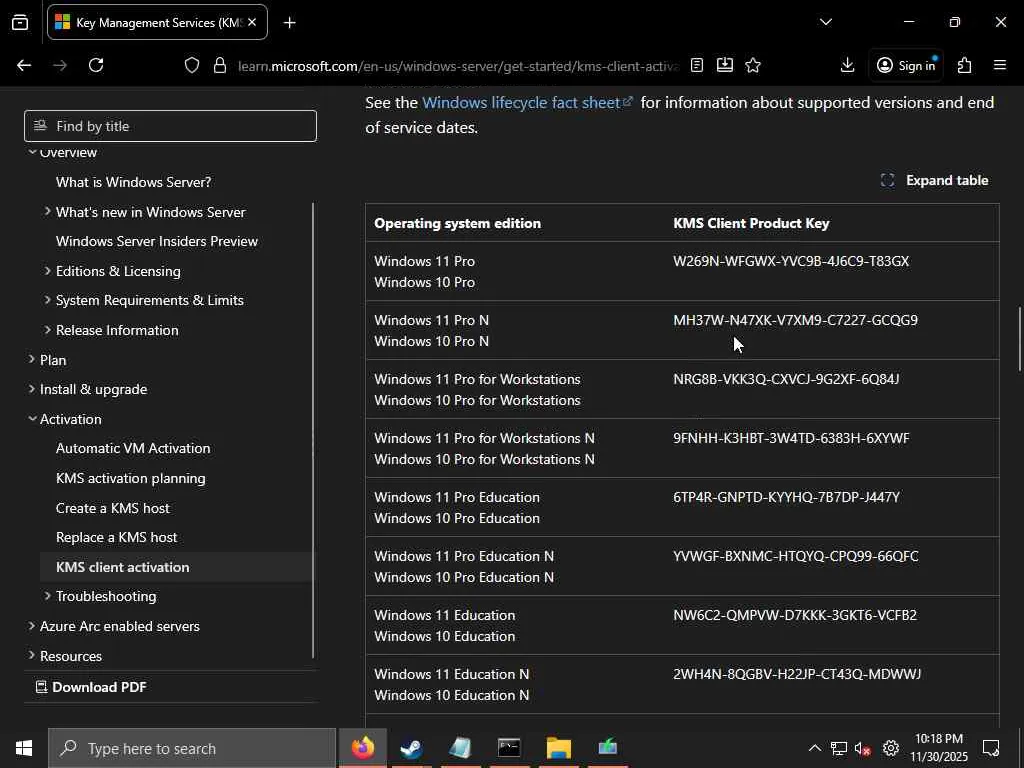Expand the Resources section
The image size is (1024, 768).
tap(32, 656)
